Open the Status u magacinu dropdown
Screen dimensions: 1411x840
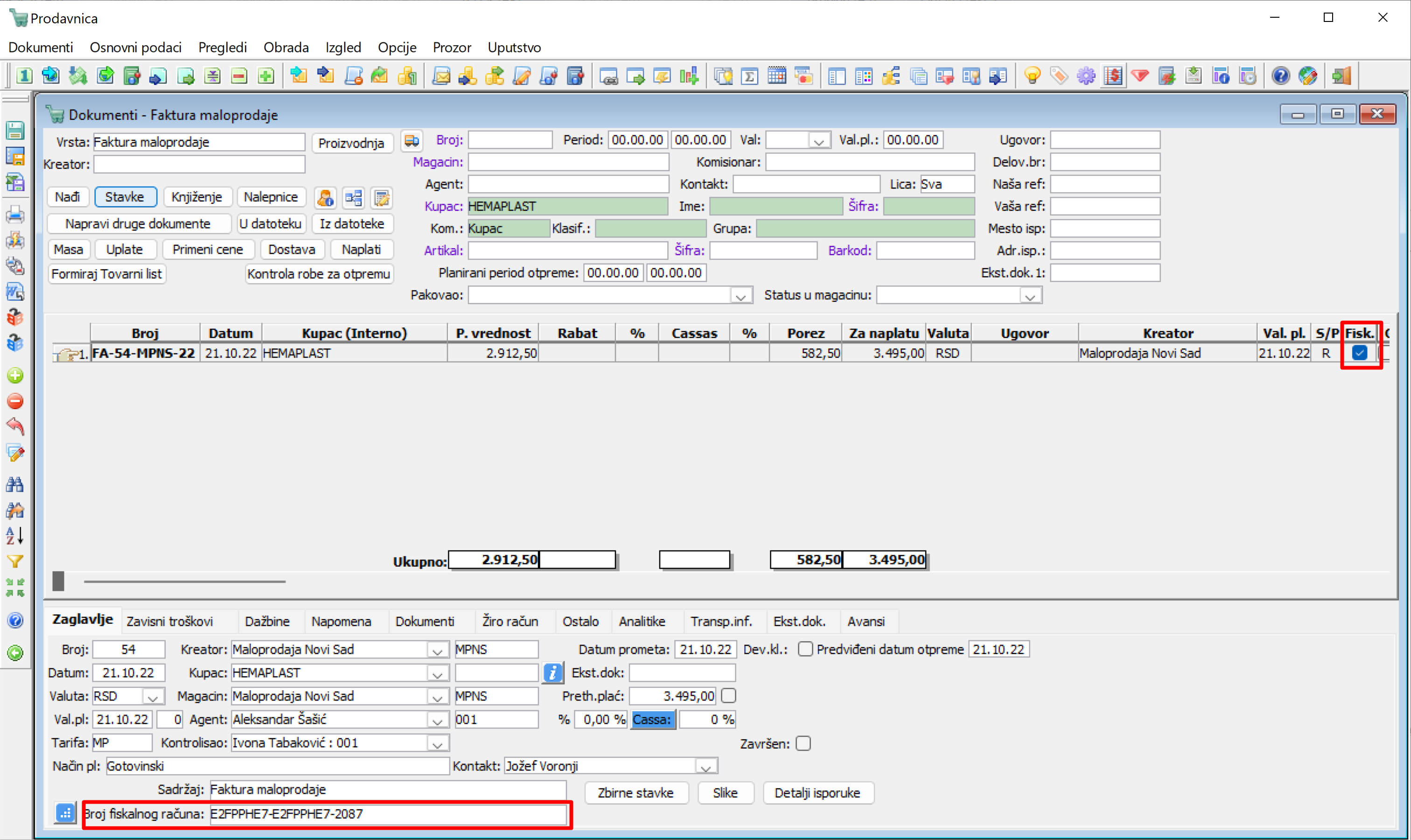[x=1030, y=296]
